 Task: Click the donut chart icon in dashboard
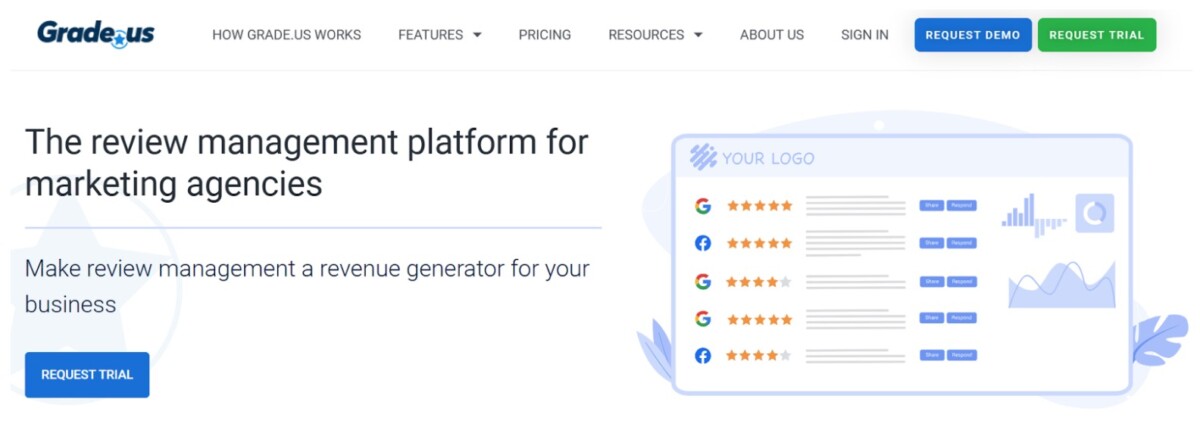tap(1095, 213)
